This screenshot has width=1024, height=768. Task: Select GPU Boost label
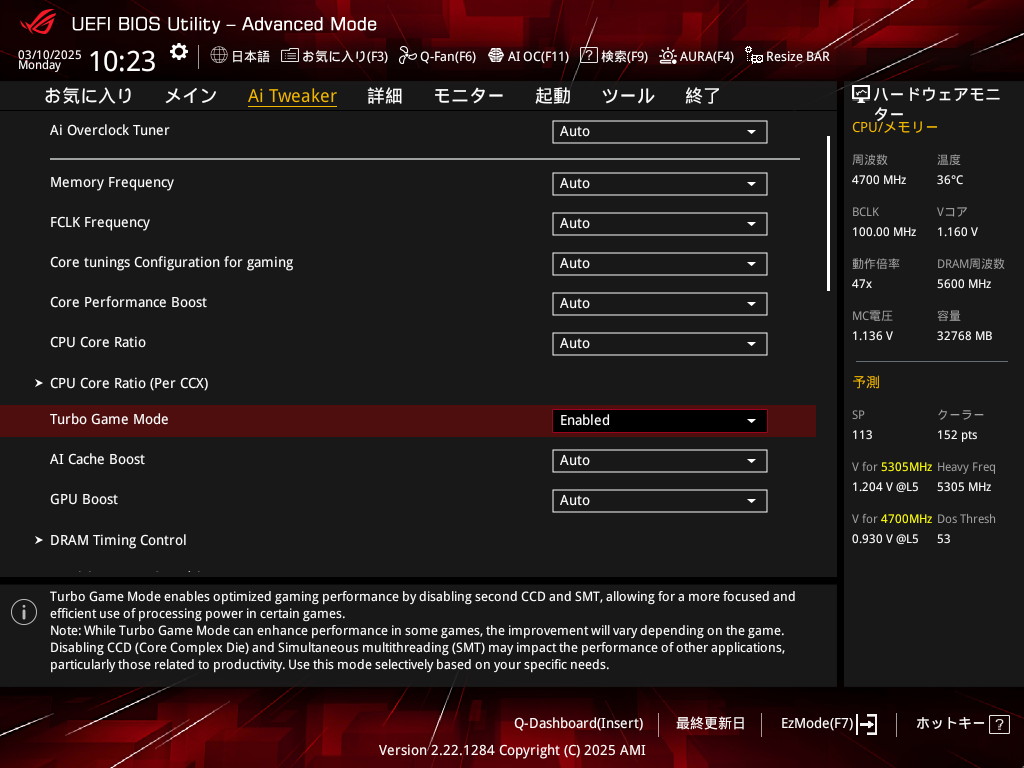(84, 499)
